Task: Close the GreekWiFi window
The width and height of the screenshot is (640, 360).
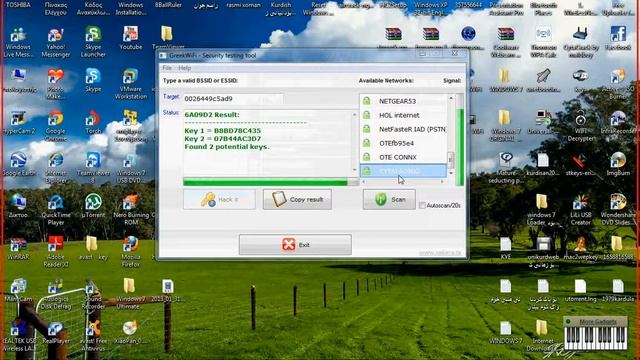Action: tap(454, 53)
